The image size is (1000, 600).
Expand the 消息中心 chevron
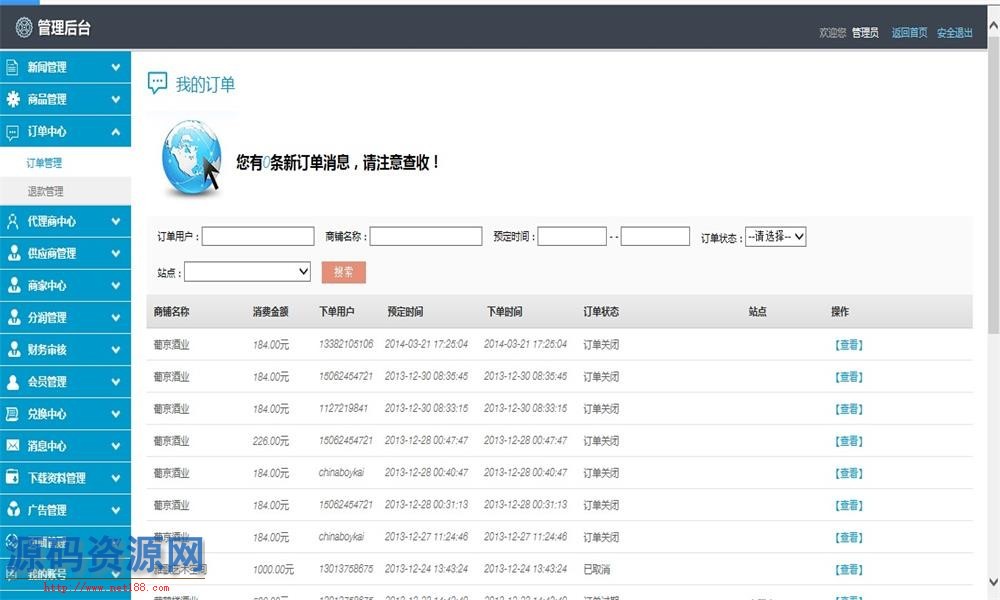(x=115, y=446)
